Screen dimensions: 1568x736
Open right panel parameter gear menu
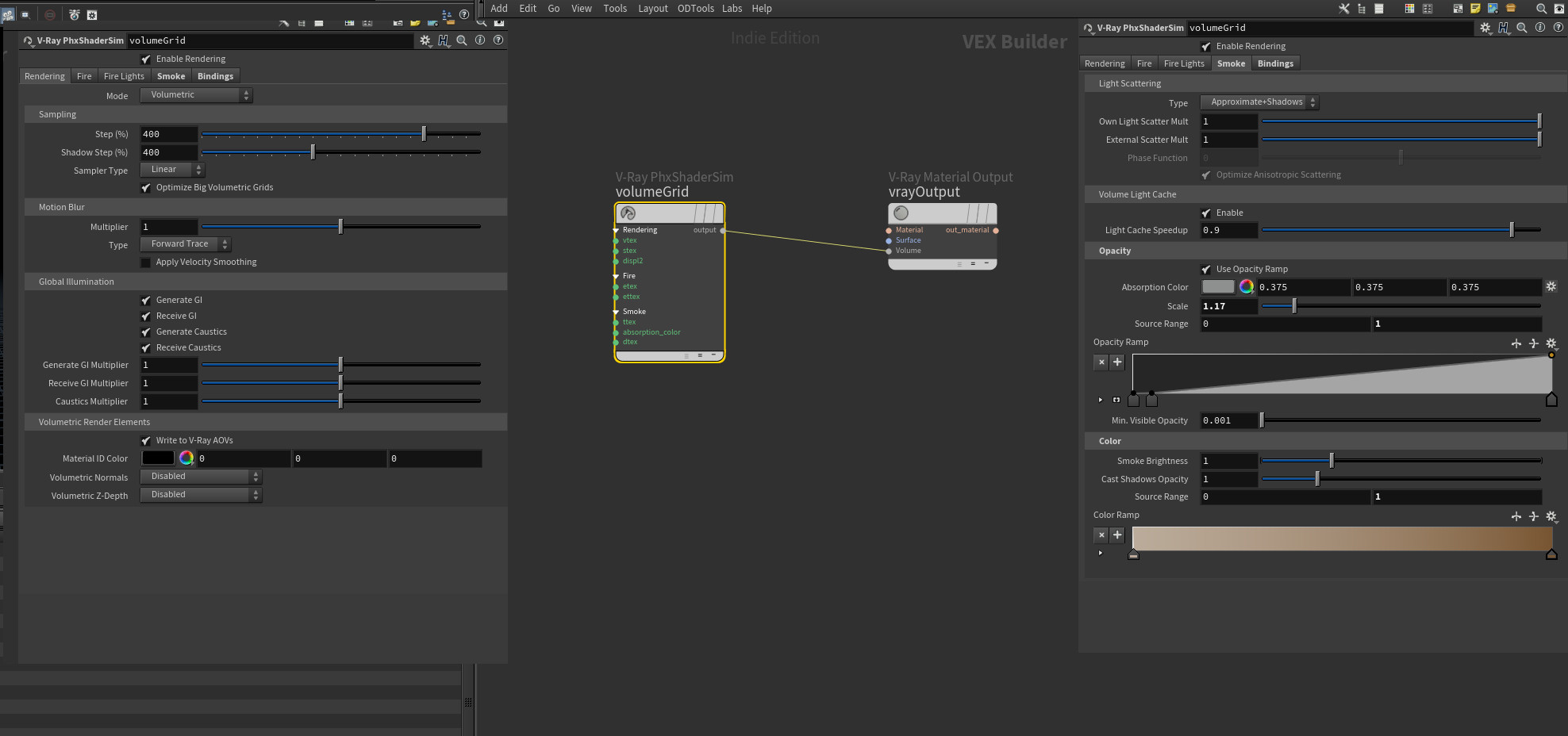point(1485,28)
